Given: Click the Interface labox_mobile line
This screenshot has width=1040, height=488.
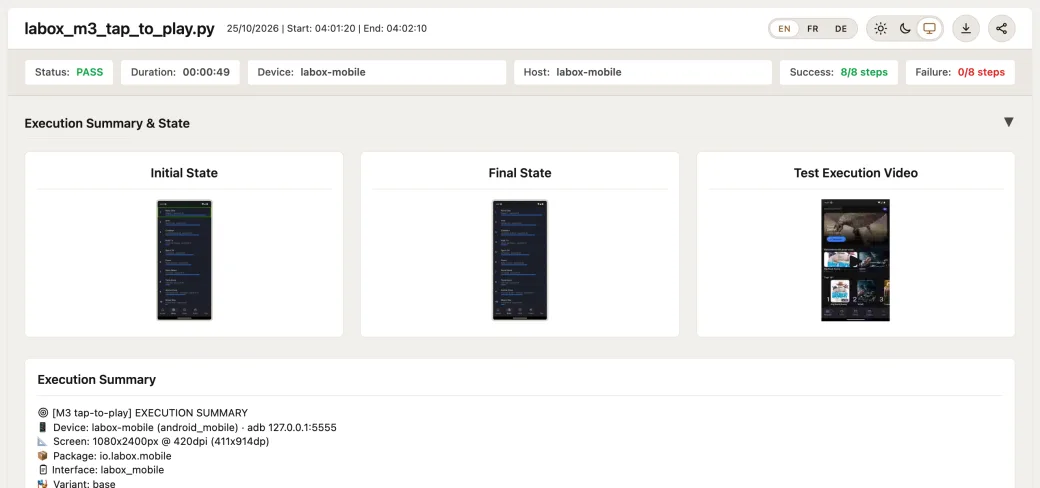Looking at the screenshot, I should [x=101, y=470].
